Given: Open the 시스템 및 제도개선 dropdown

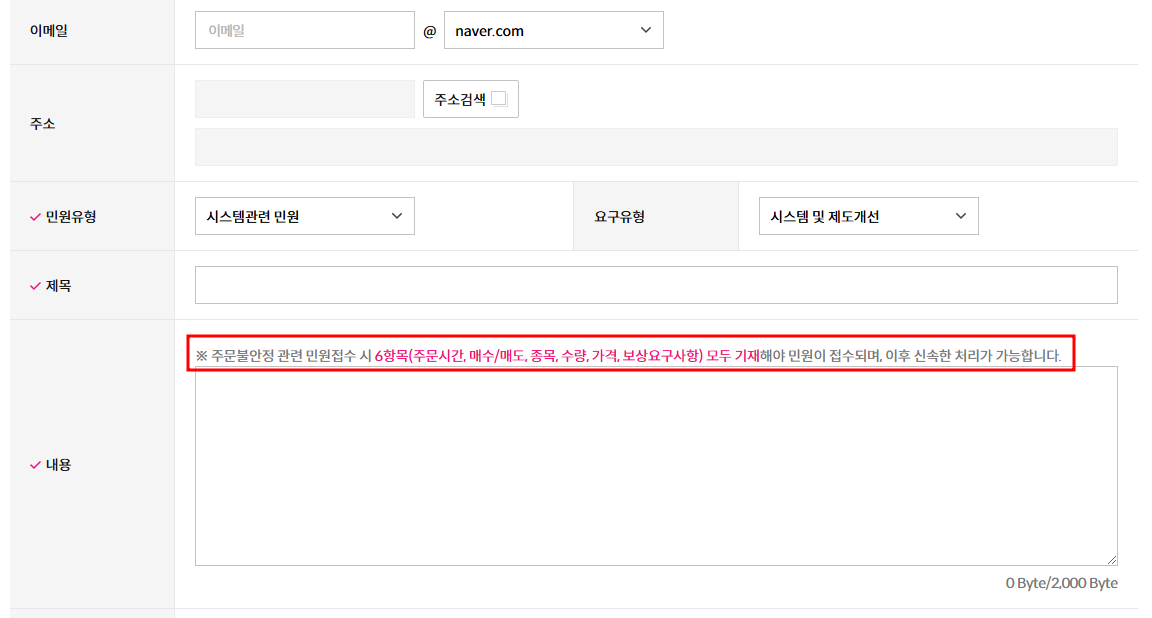Looking at the screenshot, I should click(x=868, y=216).
